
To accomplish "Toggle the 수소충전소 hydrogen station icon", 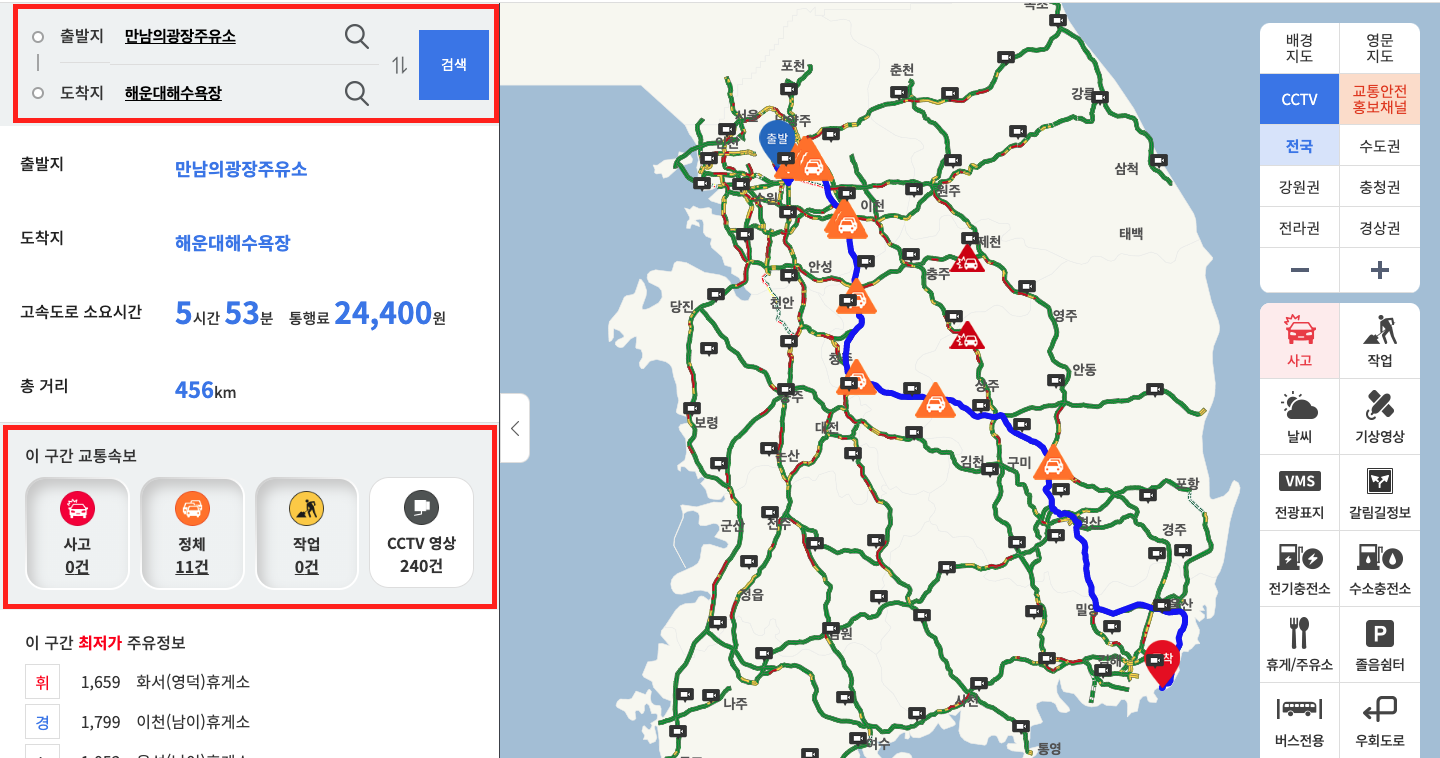I will (x=1380, y=569).
